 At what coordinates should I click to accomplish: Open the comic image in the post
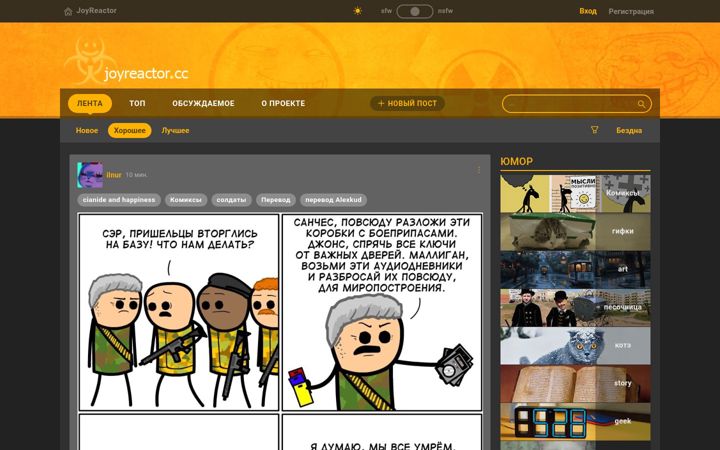click(280, 332)
